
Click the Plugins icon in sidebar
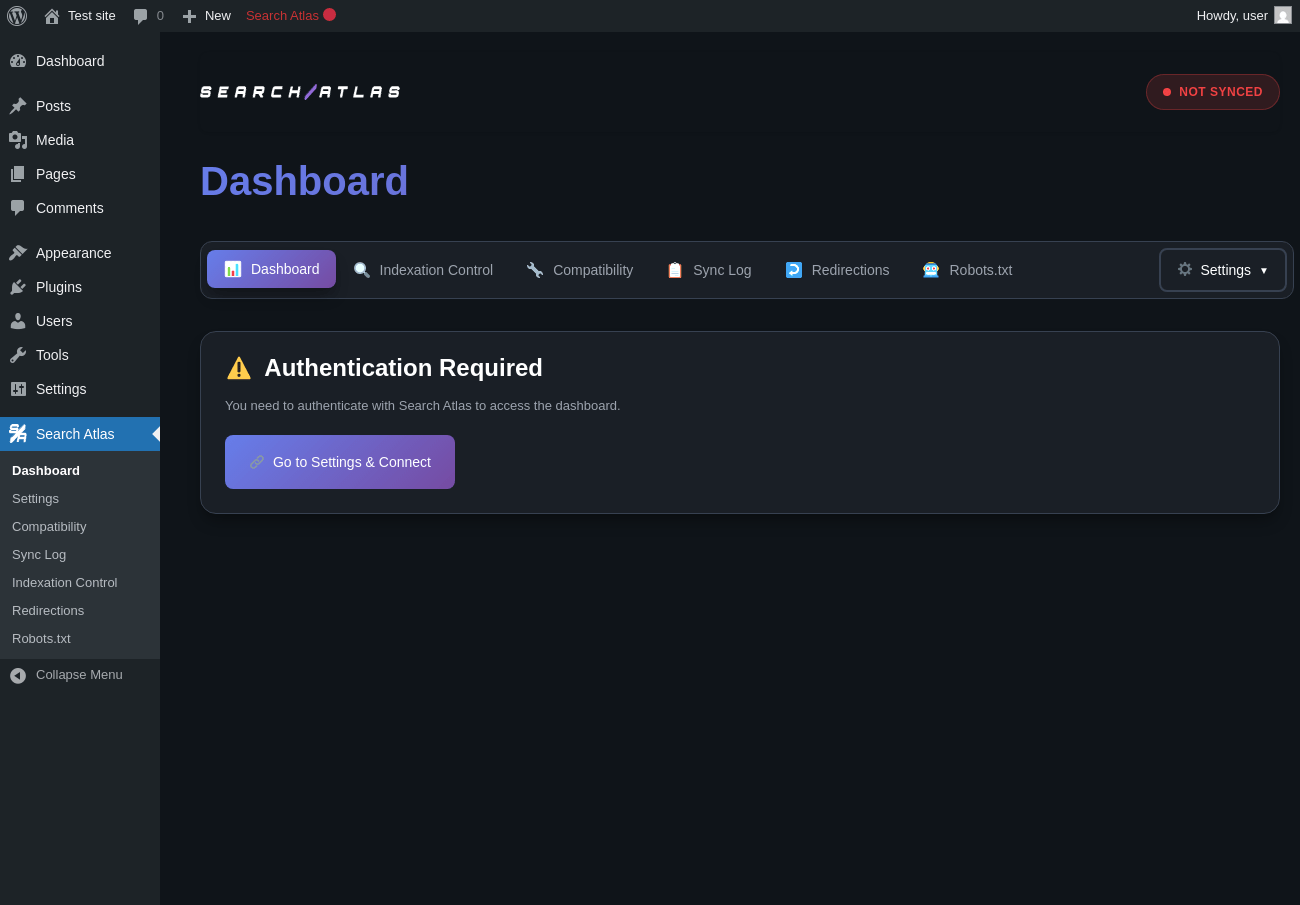(x=18, y=287)
